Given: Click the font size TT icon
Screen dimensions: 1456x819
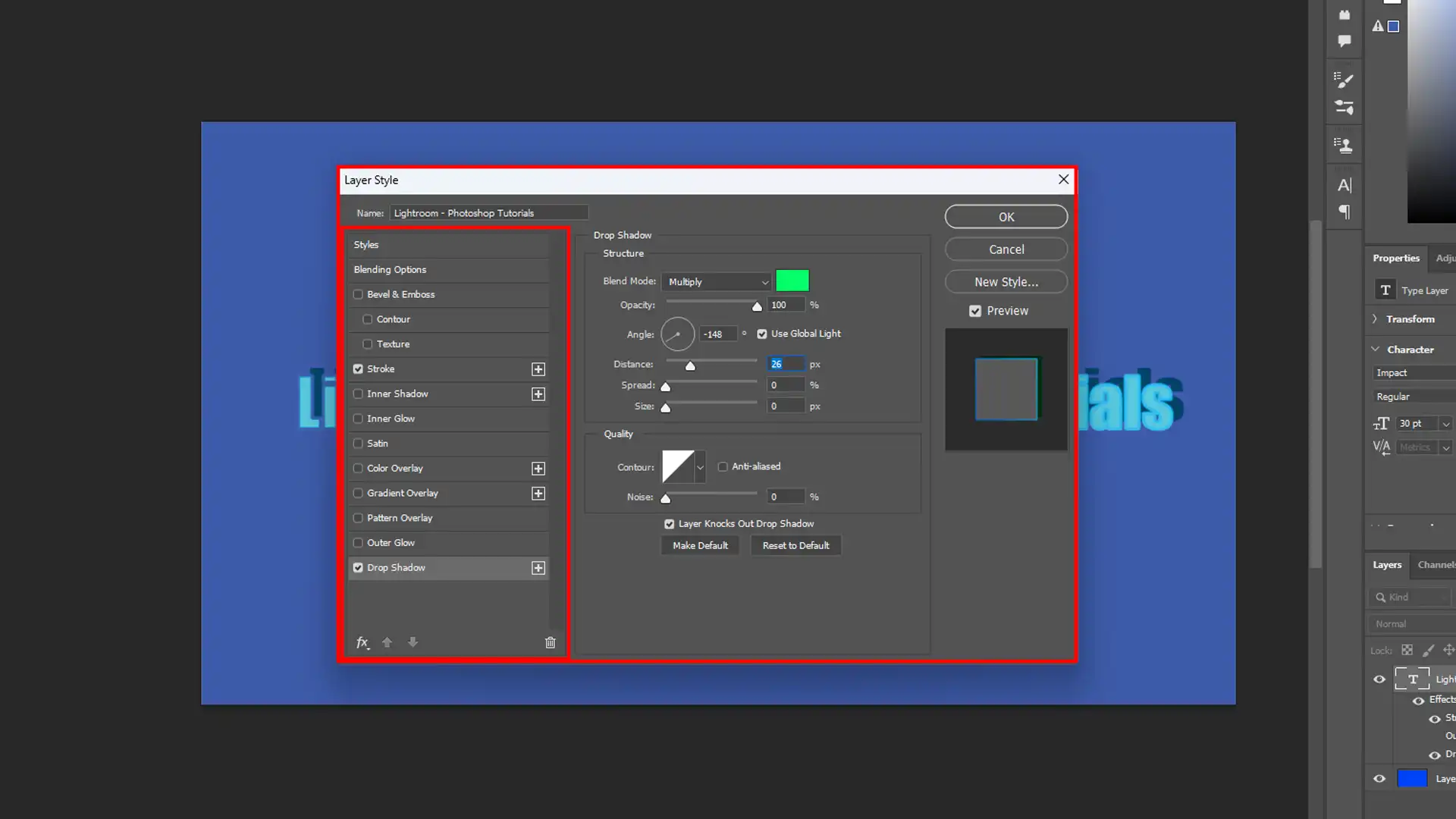Looking at the screenshot, I should [x=1381, y=423].
